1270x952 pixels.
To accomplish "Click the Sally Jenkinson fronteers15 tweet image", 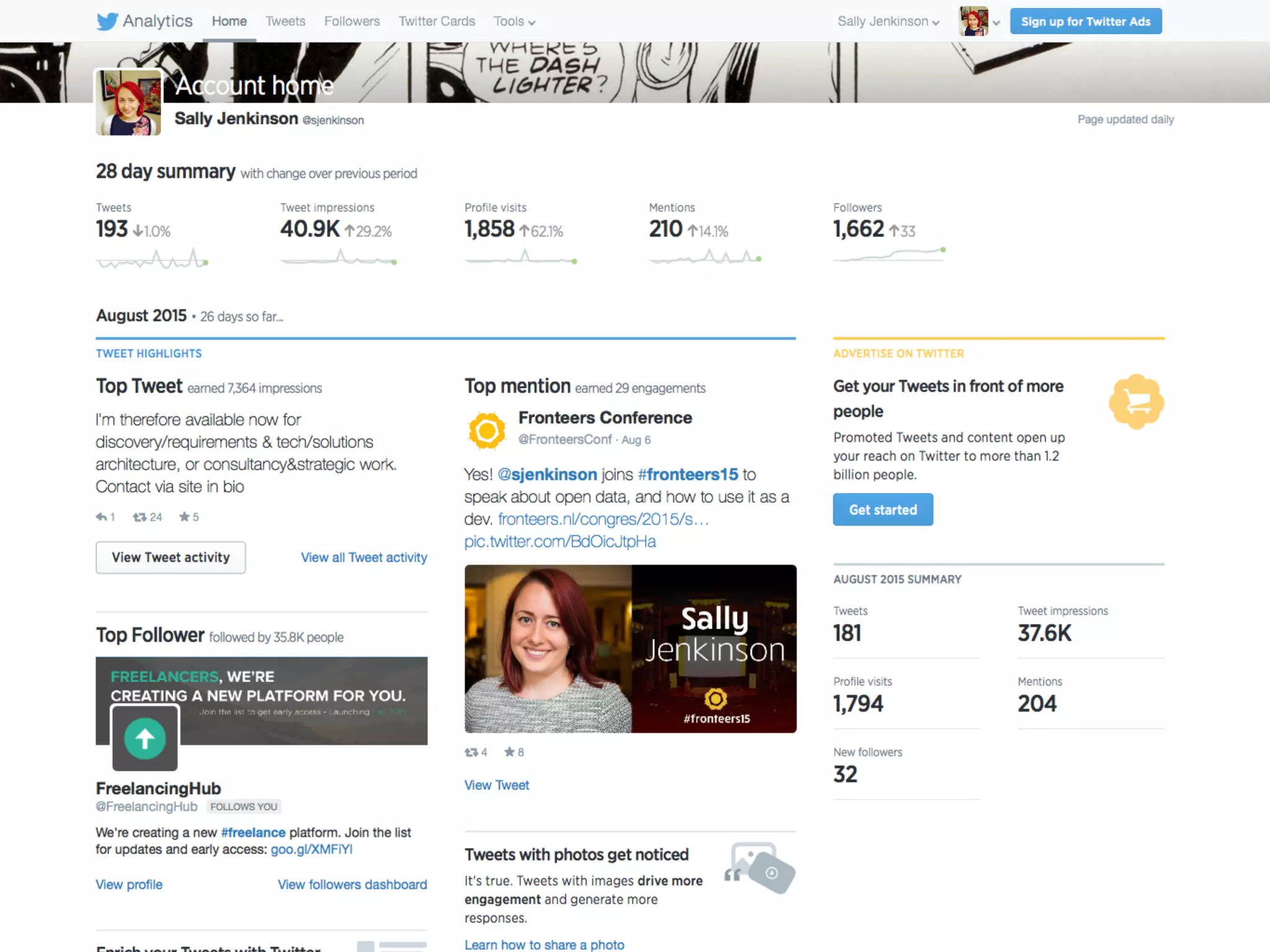I will [x=630, y=648].
